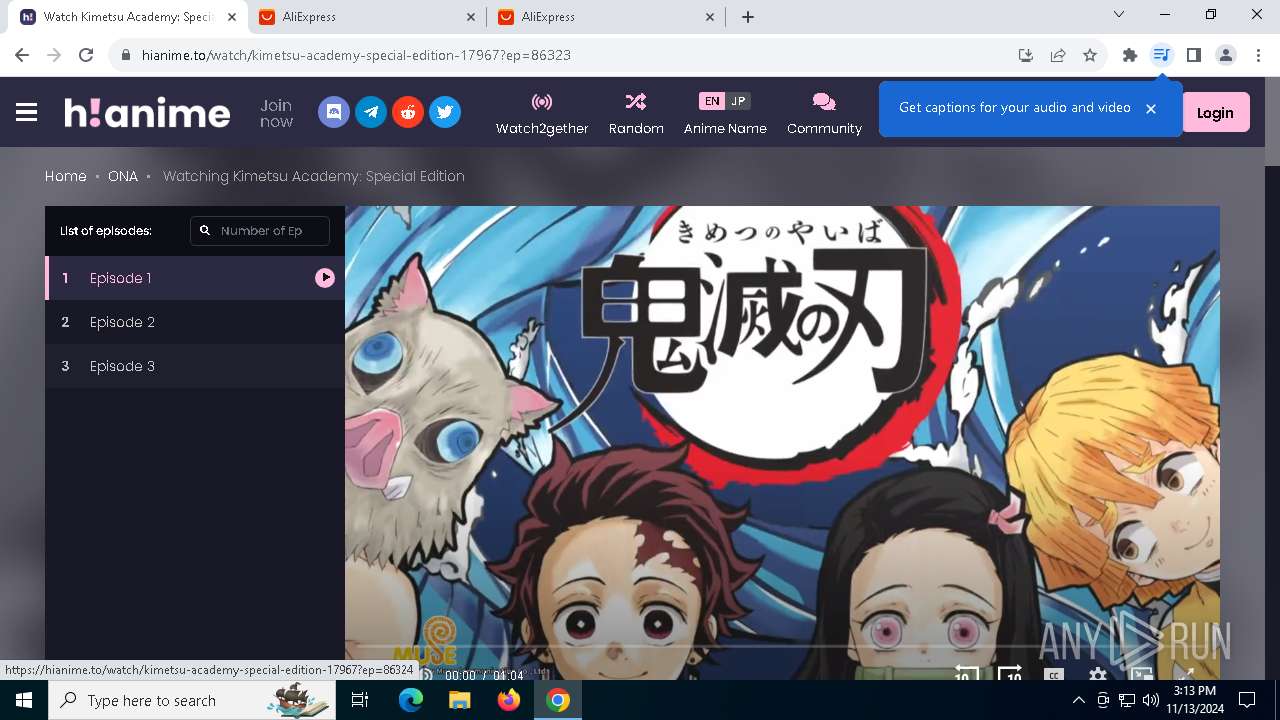Switch to the first AliExpress tab
This screenshot has height=720, width=1280.
[368, 17]
